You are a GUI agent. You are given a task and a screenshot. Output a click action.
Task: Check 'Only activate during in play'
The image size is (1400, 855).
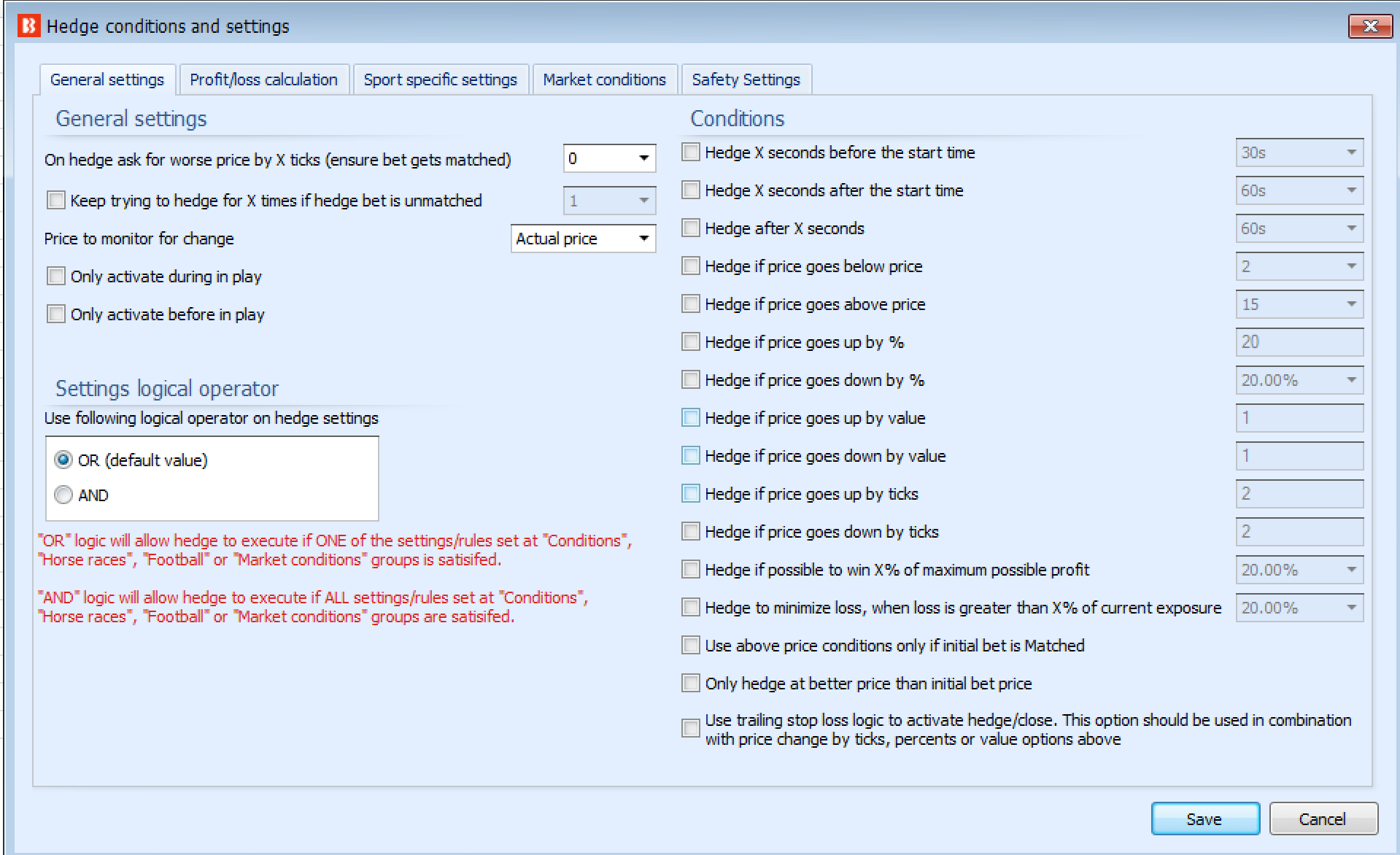tap(56, 276)
